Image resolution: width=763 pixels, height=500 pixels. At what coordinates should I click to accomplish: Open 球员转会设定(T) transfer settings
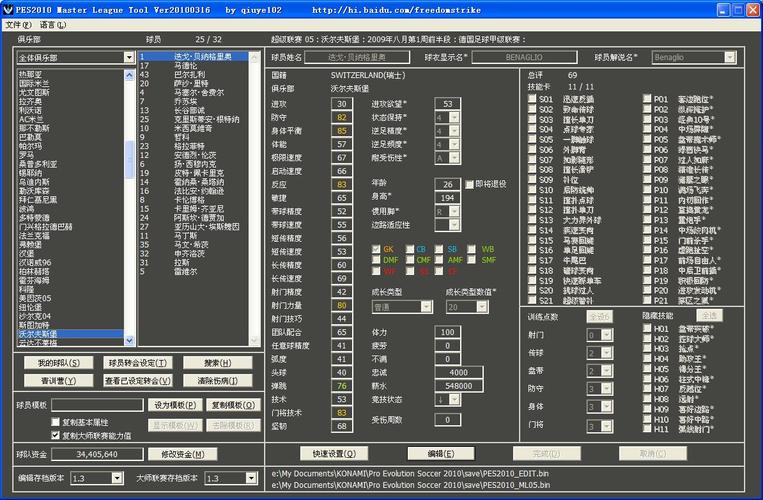pyautogui.click(x=138, y=363)
